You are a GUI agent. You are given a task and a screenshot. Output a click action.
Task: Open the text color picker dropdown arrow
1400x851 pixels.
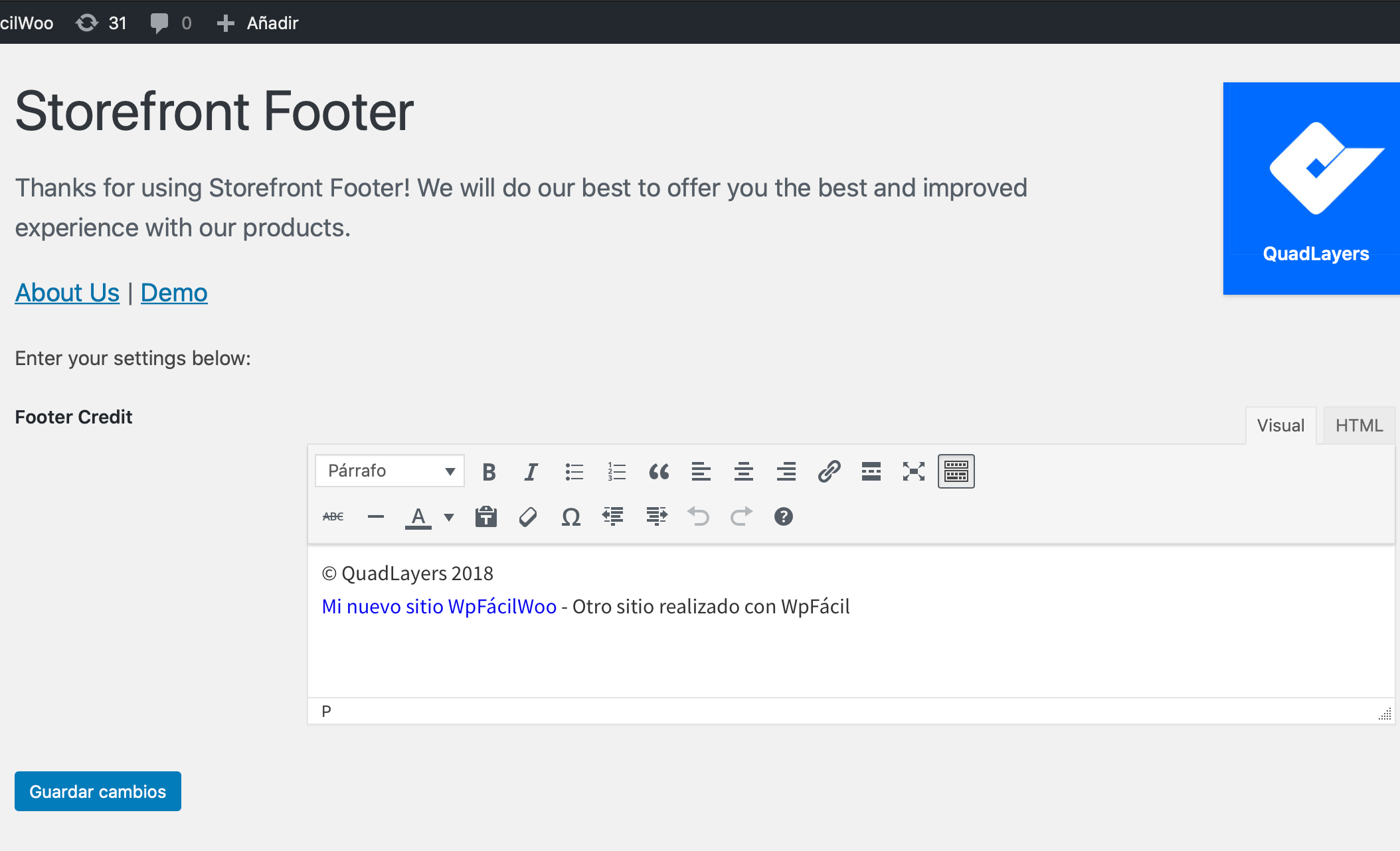coord(449,517)
